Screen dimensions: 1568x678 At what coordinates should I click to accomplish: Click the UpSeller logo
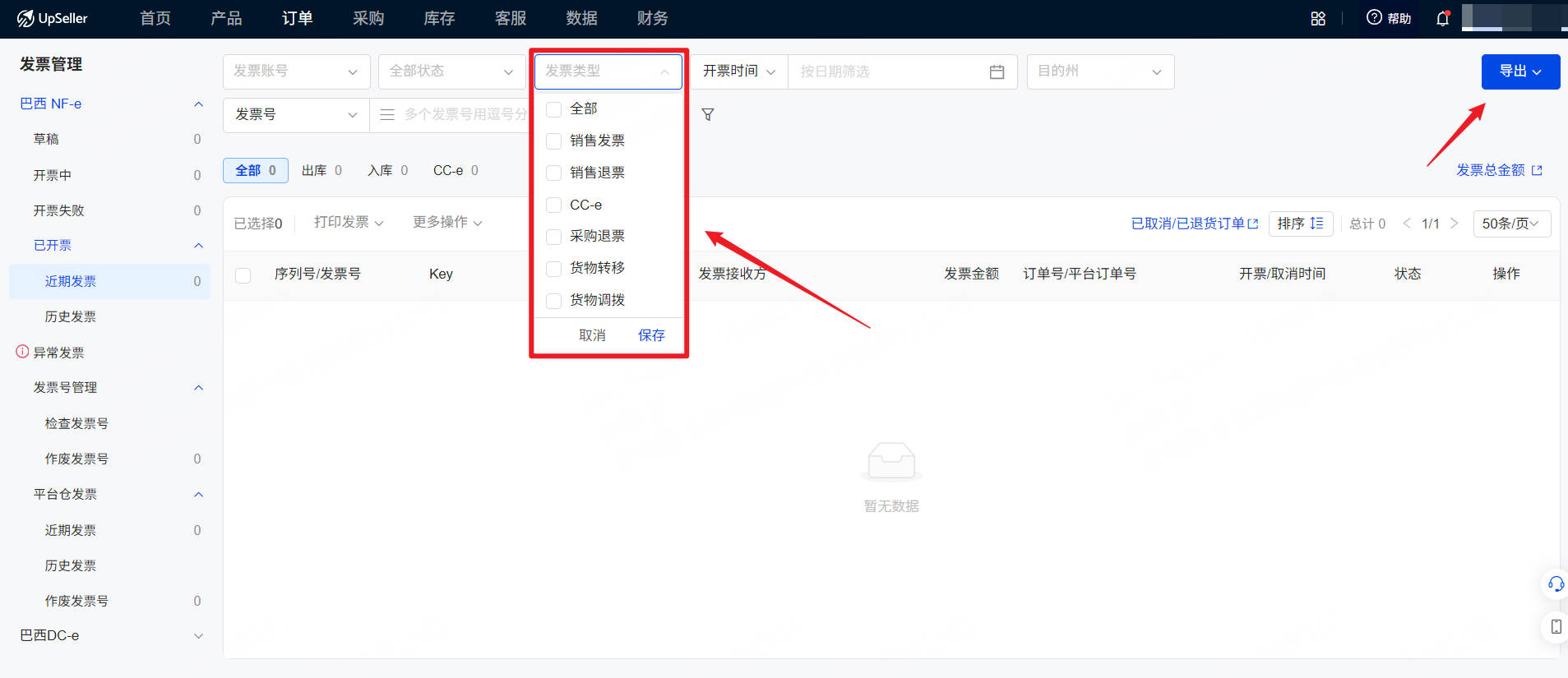point(52,18)
